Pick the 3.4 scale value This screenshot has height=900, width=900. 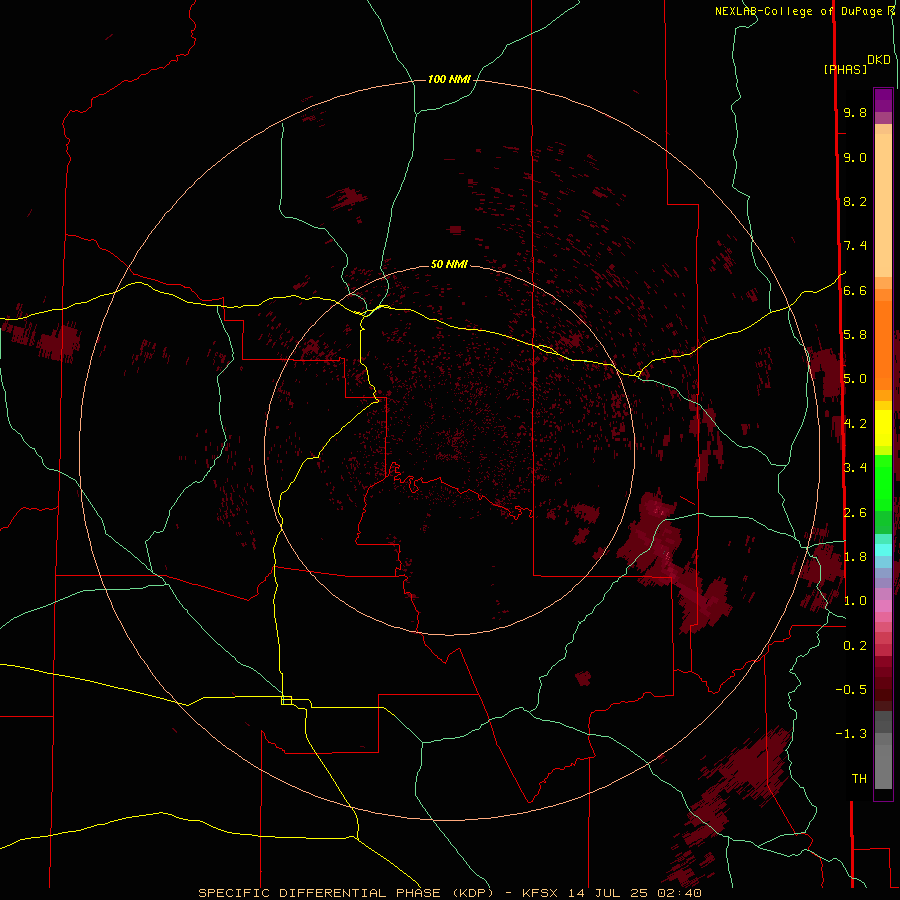(x=855, y=468)
